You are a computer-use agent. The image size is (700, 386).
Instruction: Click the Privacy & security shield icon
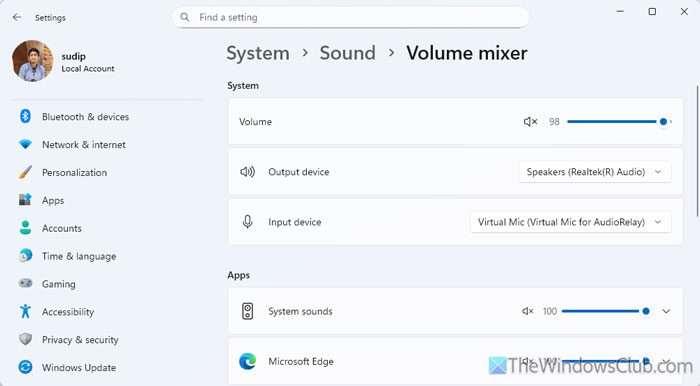pos(25,339)
